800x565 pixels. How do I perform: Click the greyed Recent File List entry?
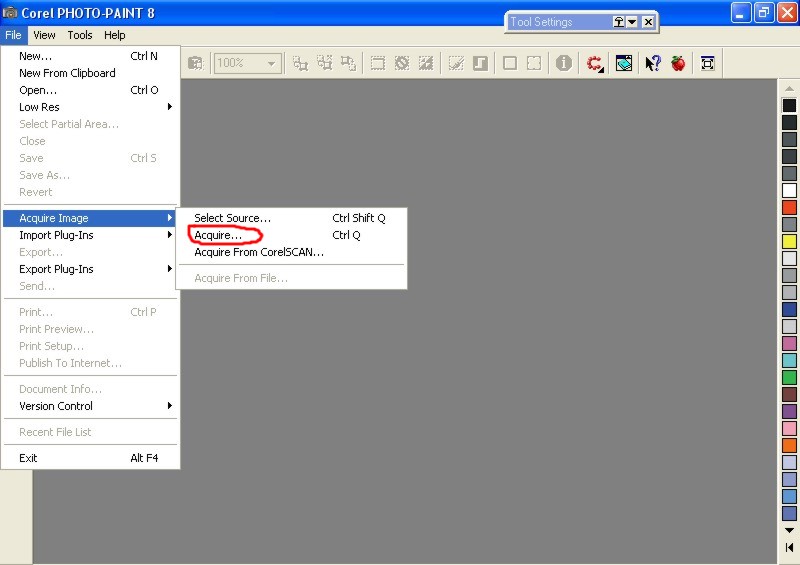90,432
